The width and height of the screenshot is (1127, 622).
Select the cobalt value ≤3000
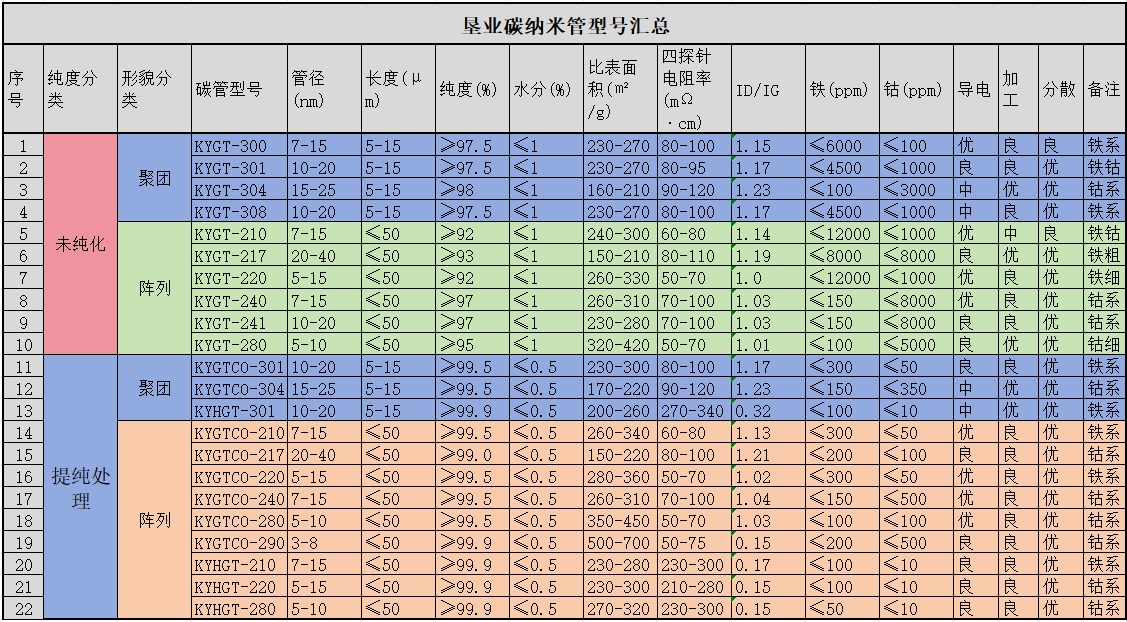click(916, 190)
